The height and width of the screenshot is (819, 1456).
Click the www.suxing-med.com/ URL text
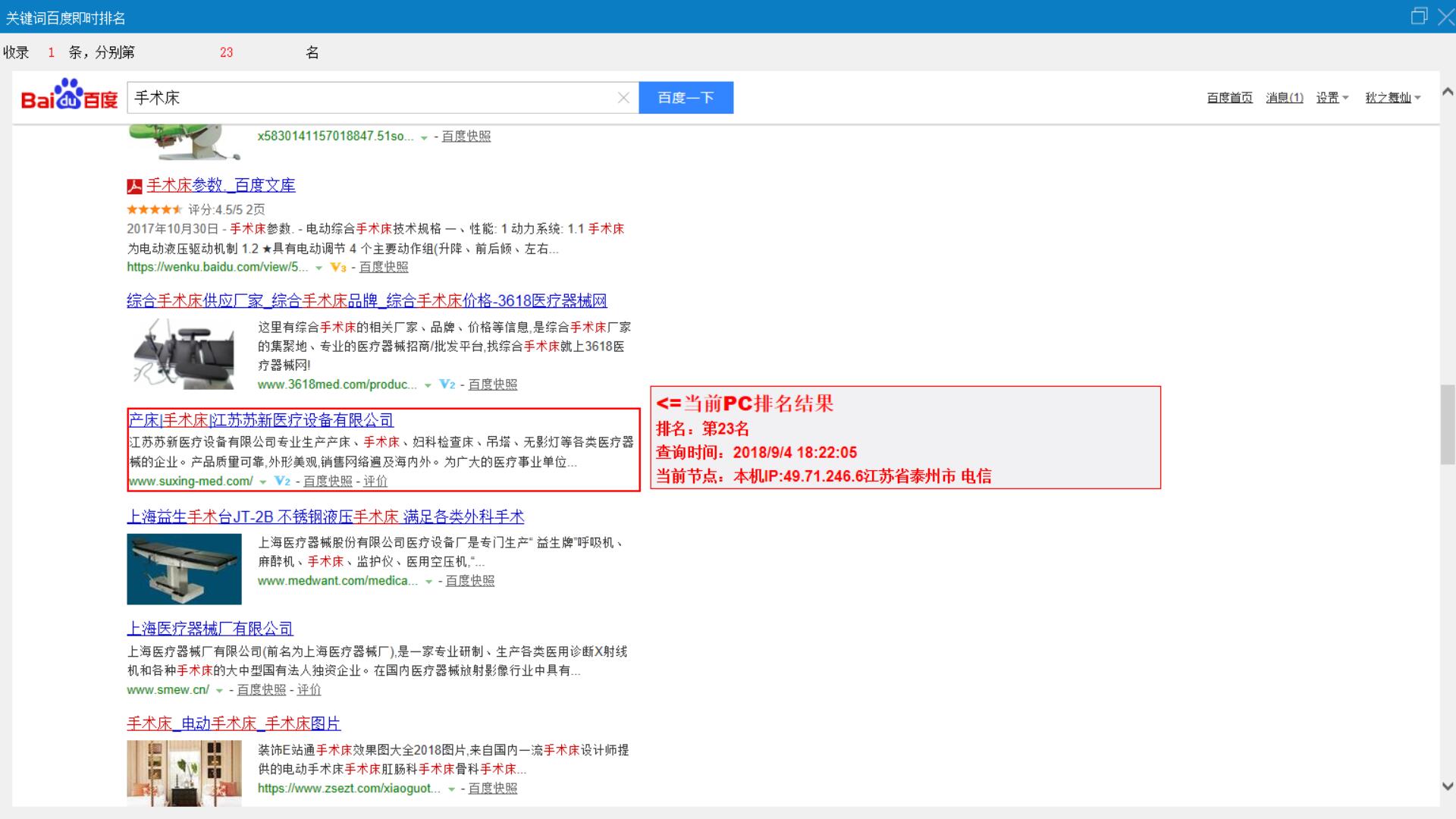tap(191, 481)
